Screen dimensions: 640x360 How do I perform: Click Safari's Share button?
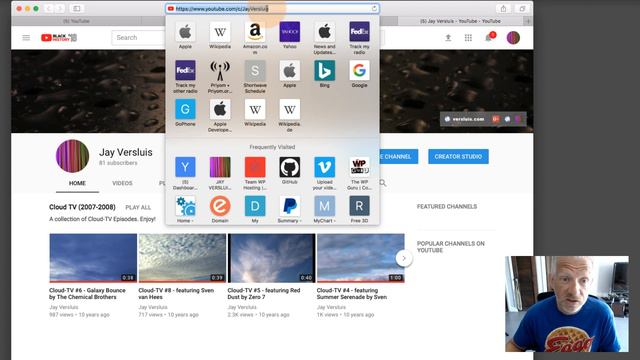click(x=503, y=9)
